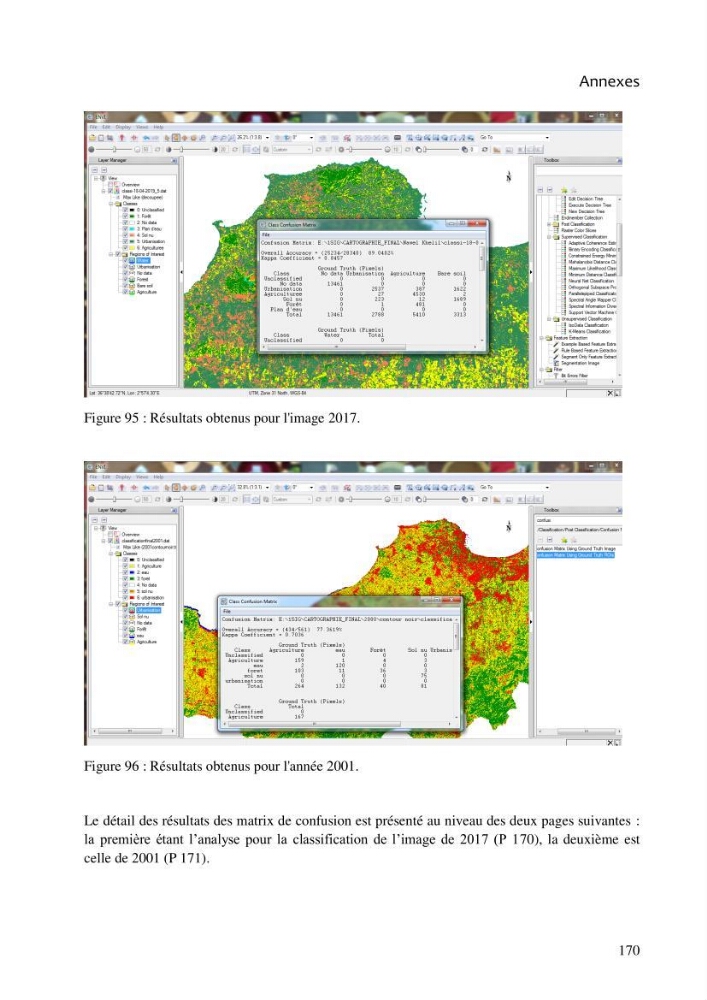Click 'Kappa Coefficient = 0.7036' in Figure 96 matrix

click(263, 635)
